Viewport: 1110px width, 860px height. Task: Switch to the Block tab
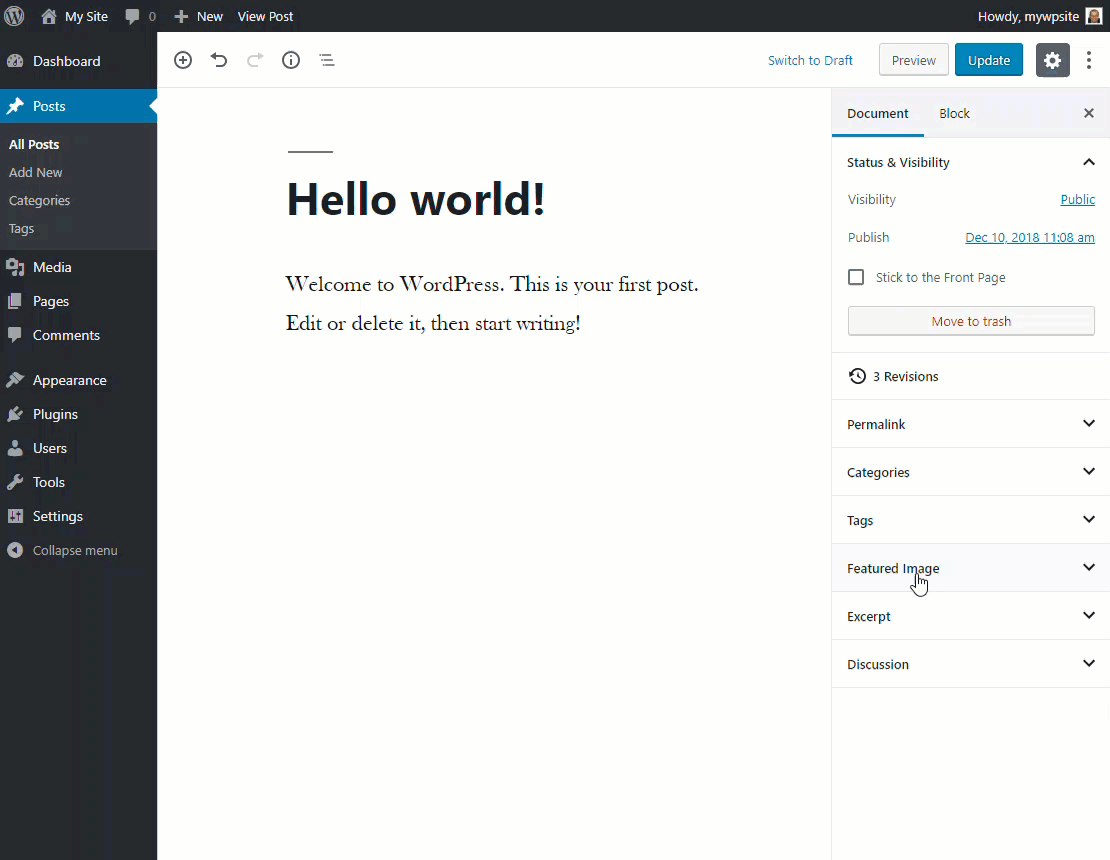tap(954, 113)
